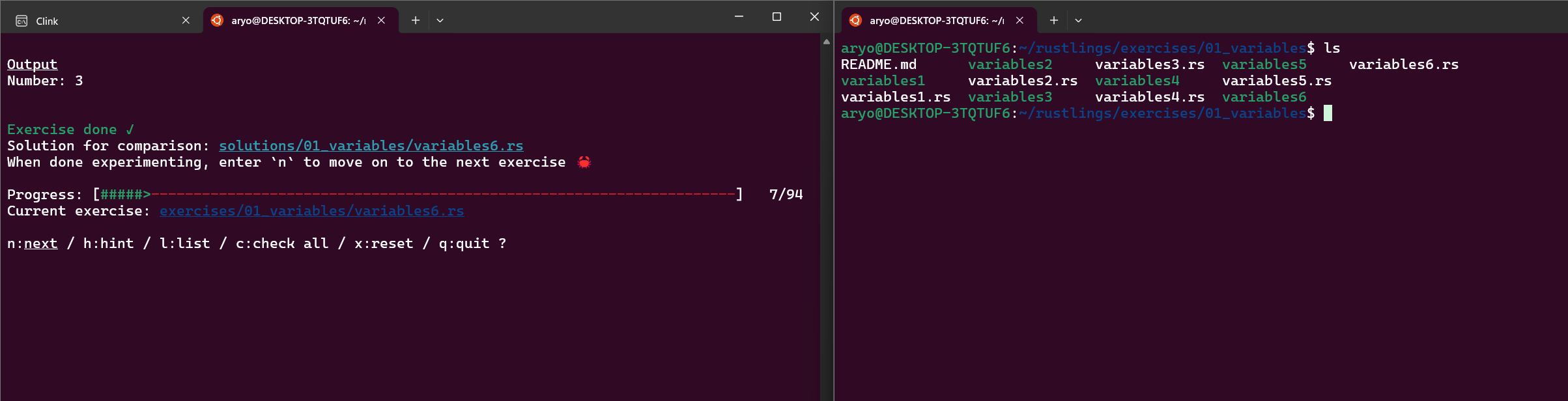Maximize the left terminal window

777,17
